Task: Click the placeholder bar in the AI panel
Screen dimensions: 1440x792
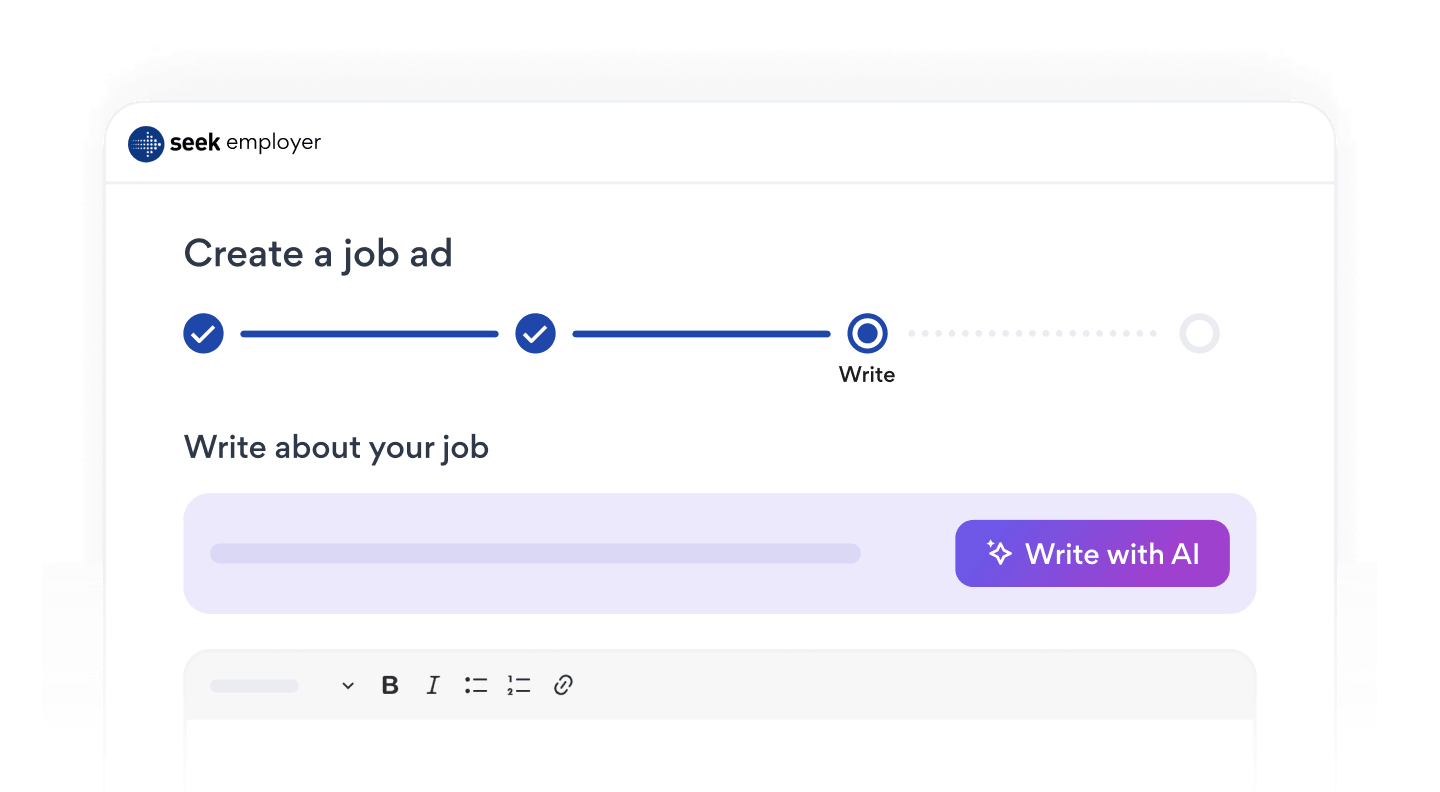Action: click(x=535, y=553)
